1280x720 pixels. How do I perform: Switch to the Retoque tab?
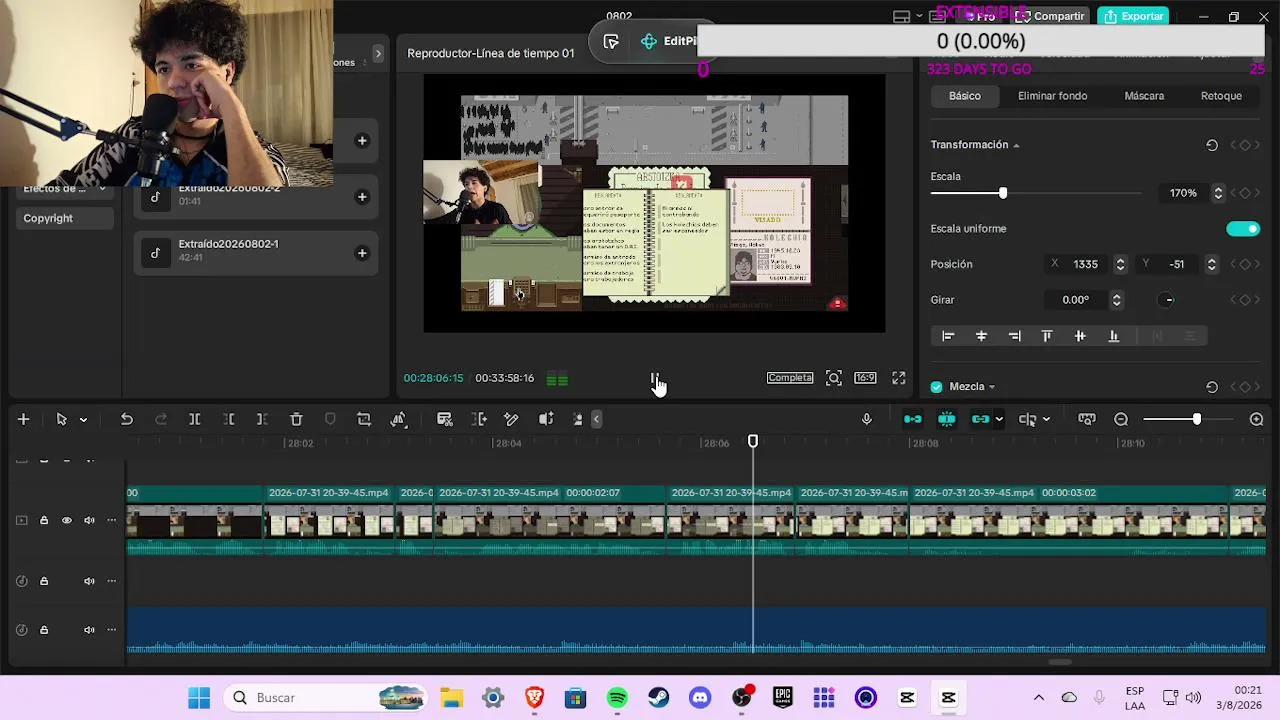point(1221,96)
